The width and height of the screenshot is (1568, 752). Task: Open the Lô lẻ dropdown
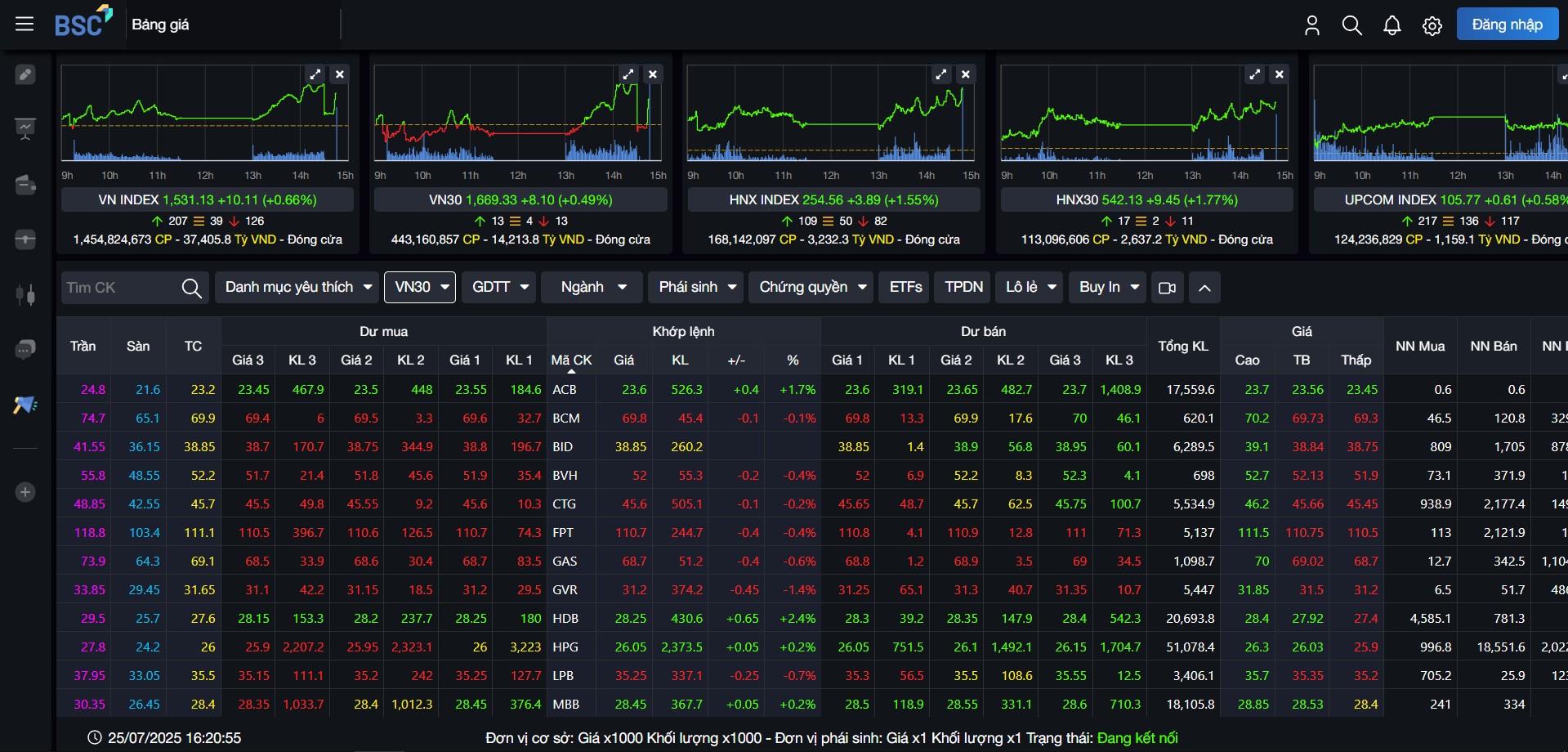pyautogui.click(x=1030, y=288)
